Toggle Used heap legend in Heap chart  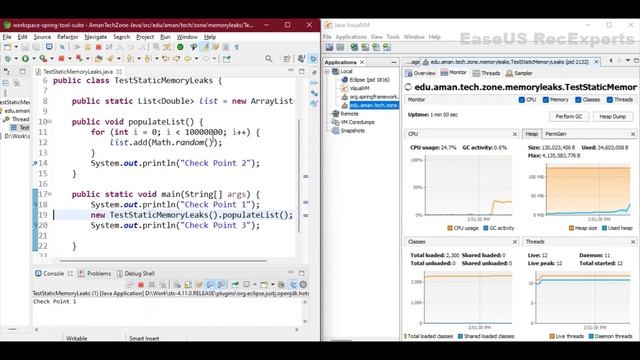click(617, 228)
